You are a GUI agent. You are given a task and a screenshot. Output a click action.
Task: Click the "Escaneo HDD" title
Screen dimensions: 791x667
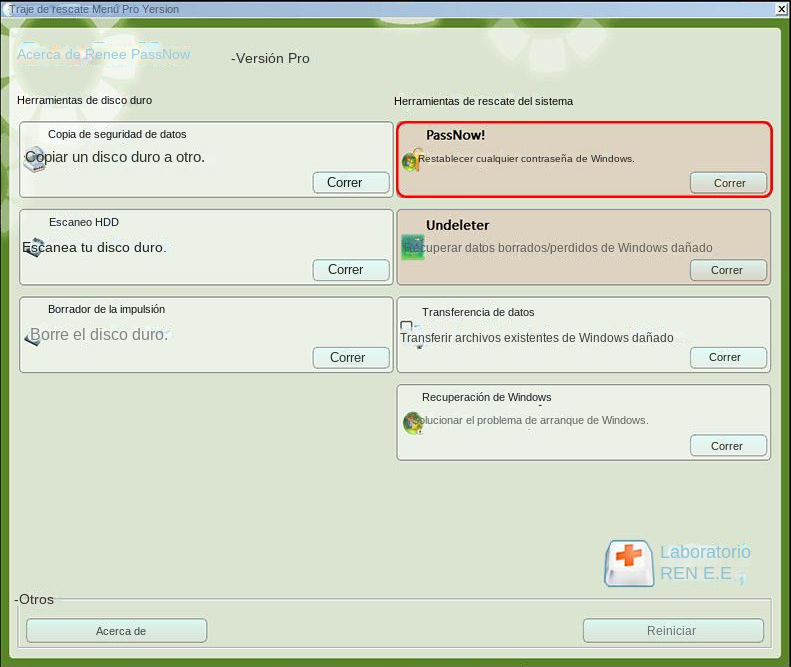(84, 222)
